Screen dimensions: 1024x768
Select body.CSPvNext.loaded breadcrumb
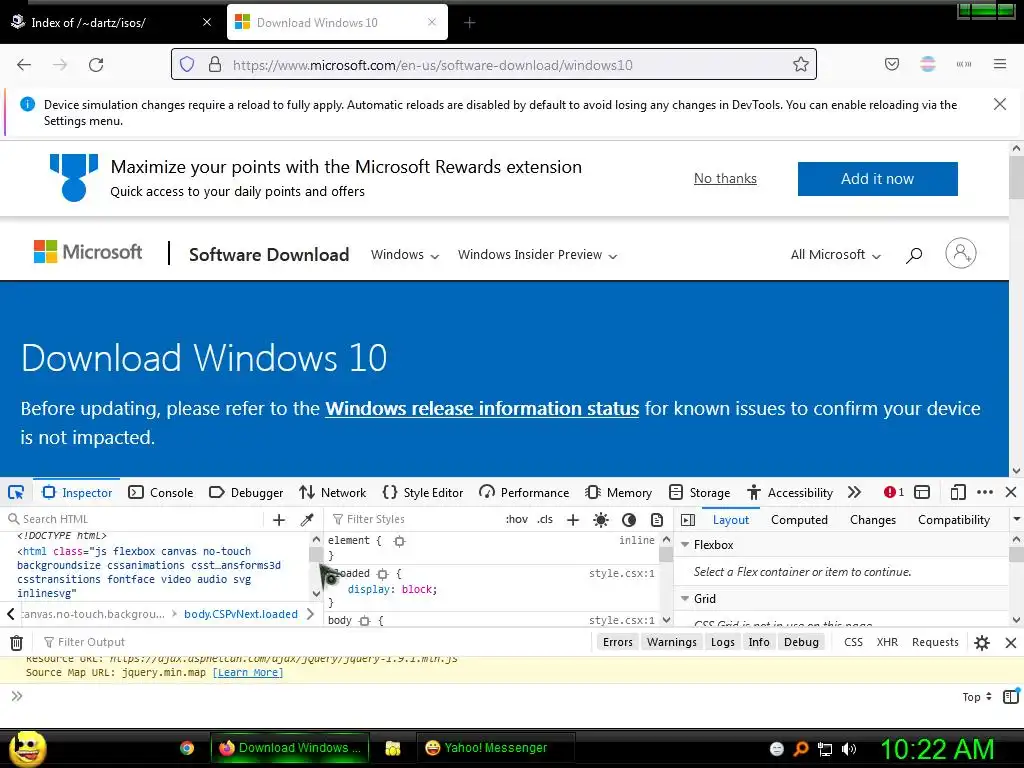[241, 614]
